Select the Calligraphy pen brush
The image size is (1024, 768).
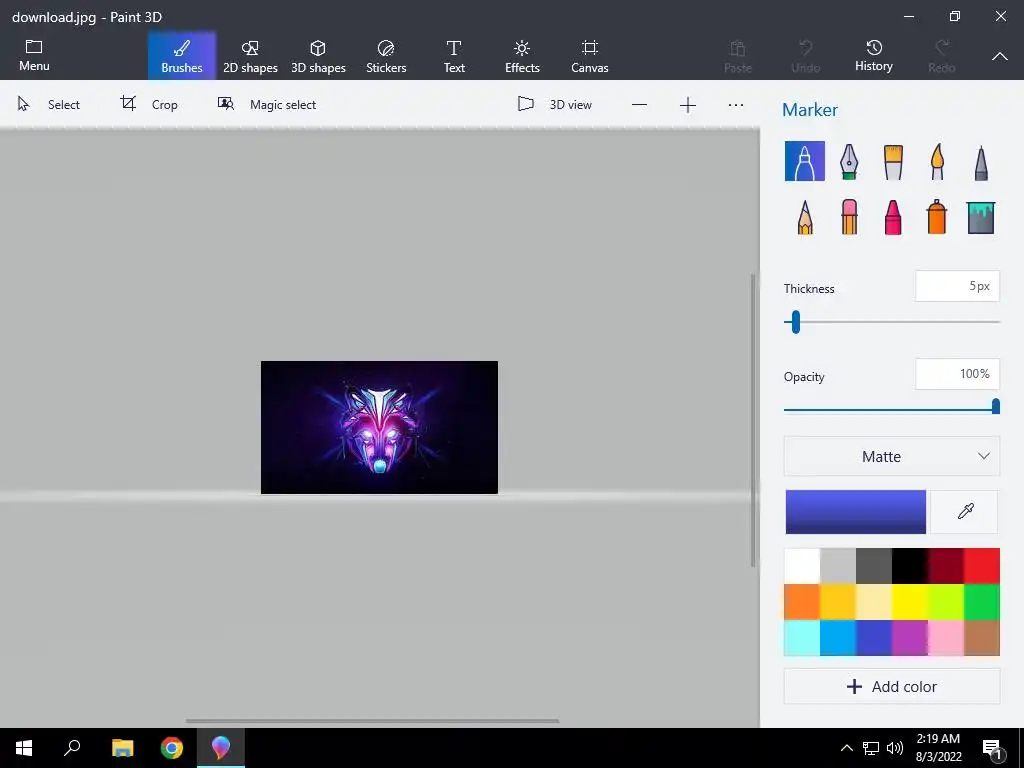[x=848, y=161]
